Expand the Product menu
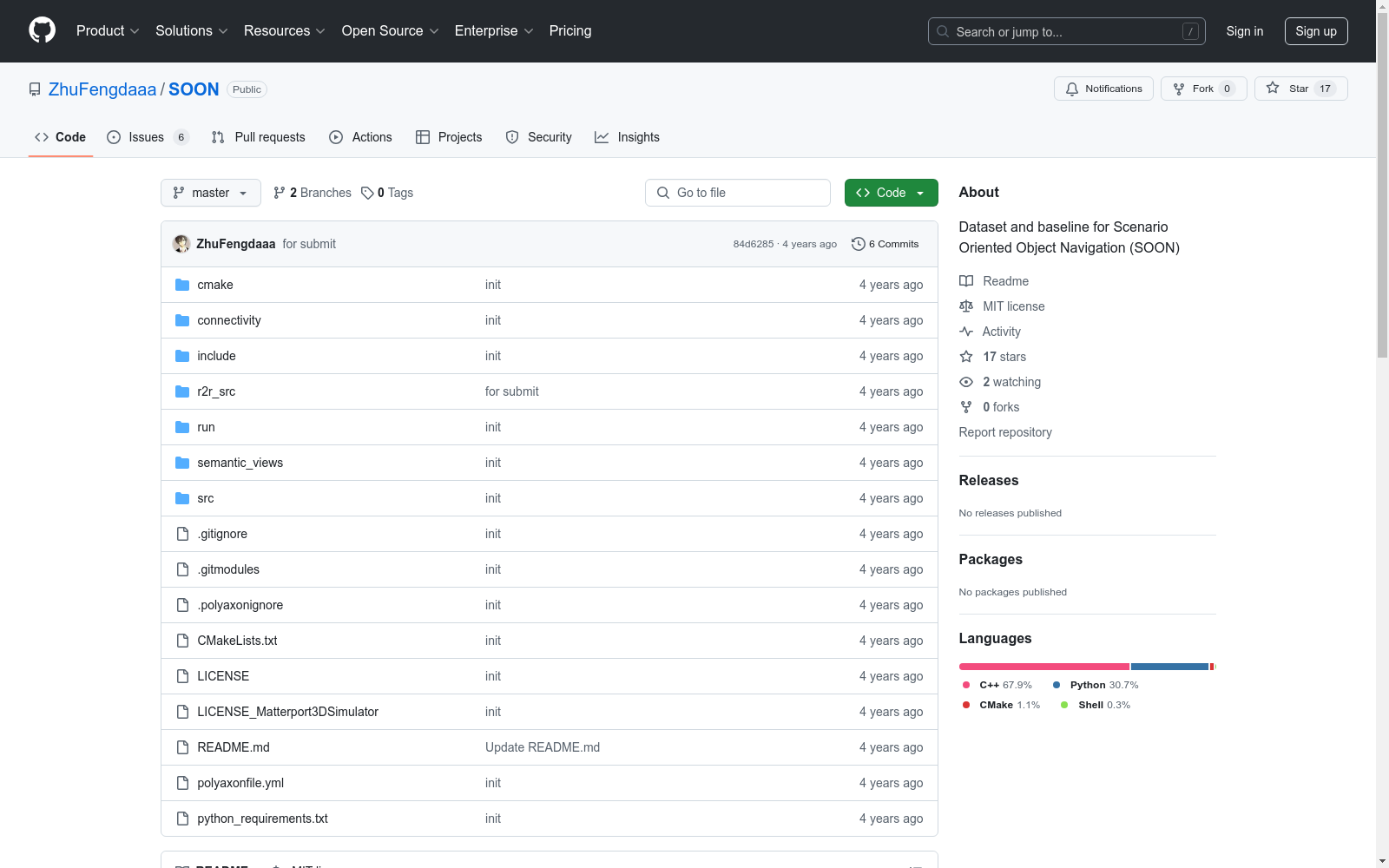 (x=108, y=31)
